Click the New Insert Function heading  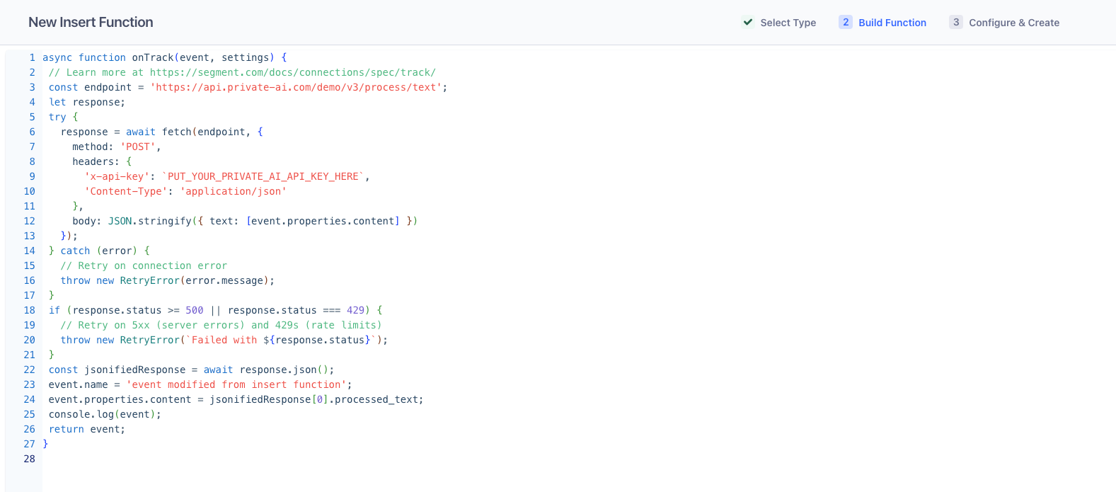point(90,22)
